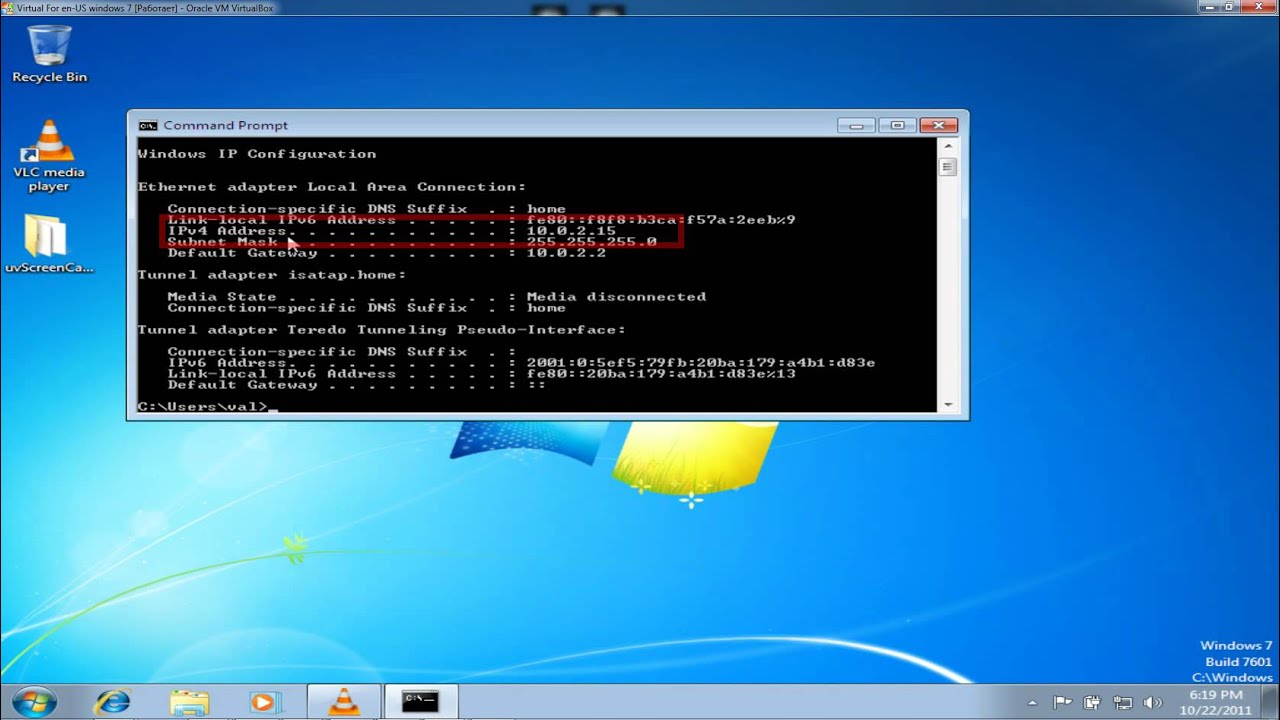Close the Command Prompt window
Screen dimensions: 1280x720
click(938, 125)
